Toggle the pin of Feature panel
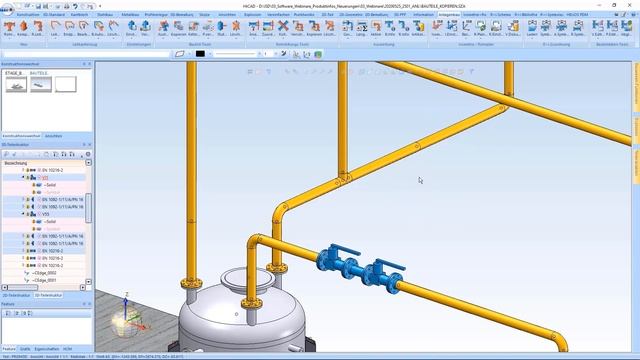The width and height of the screenshot is (640, 360). point(84,304)
